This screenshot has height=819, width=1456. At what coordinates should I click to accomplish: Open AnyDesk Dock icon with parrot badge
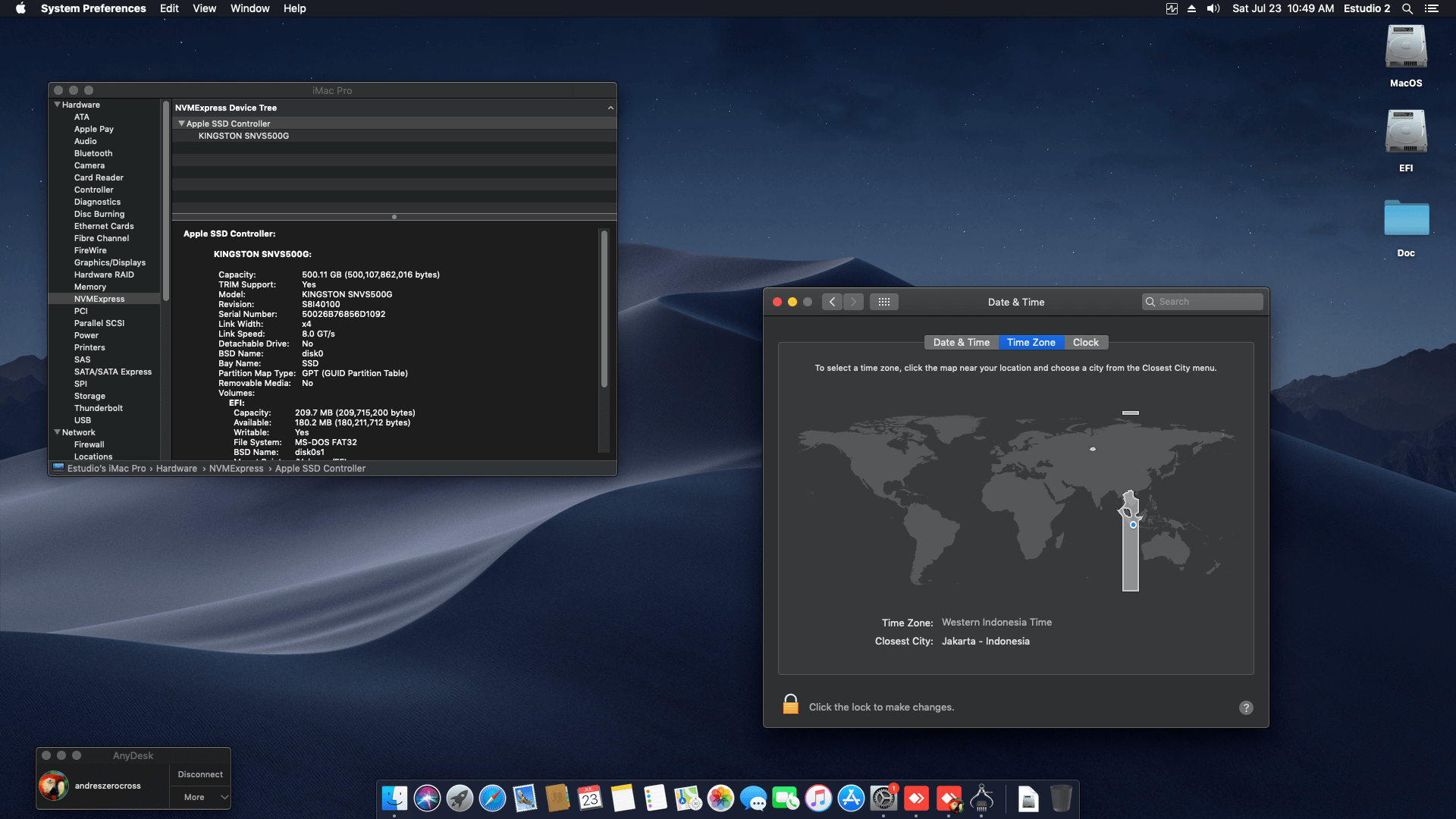pyautogui.click(x=949, y=798)
